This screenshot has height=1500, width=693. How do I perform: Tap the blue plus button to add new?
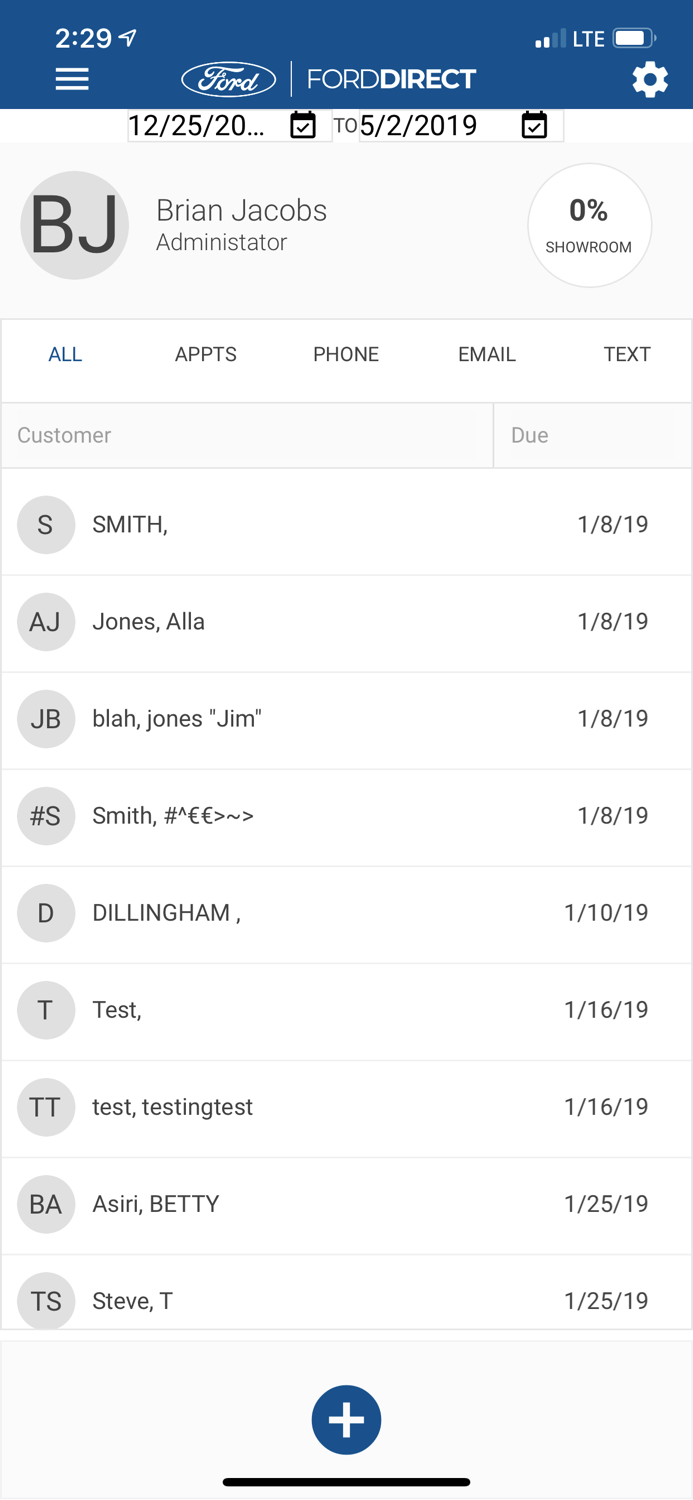346,1419
